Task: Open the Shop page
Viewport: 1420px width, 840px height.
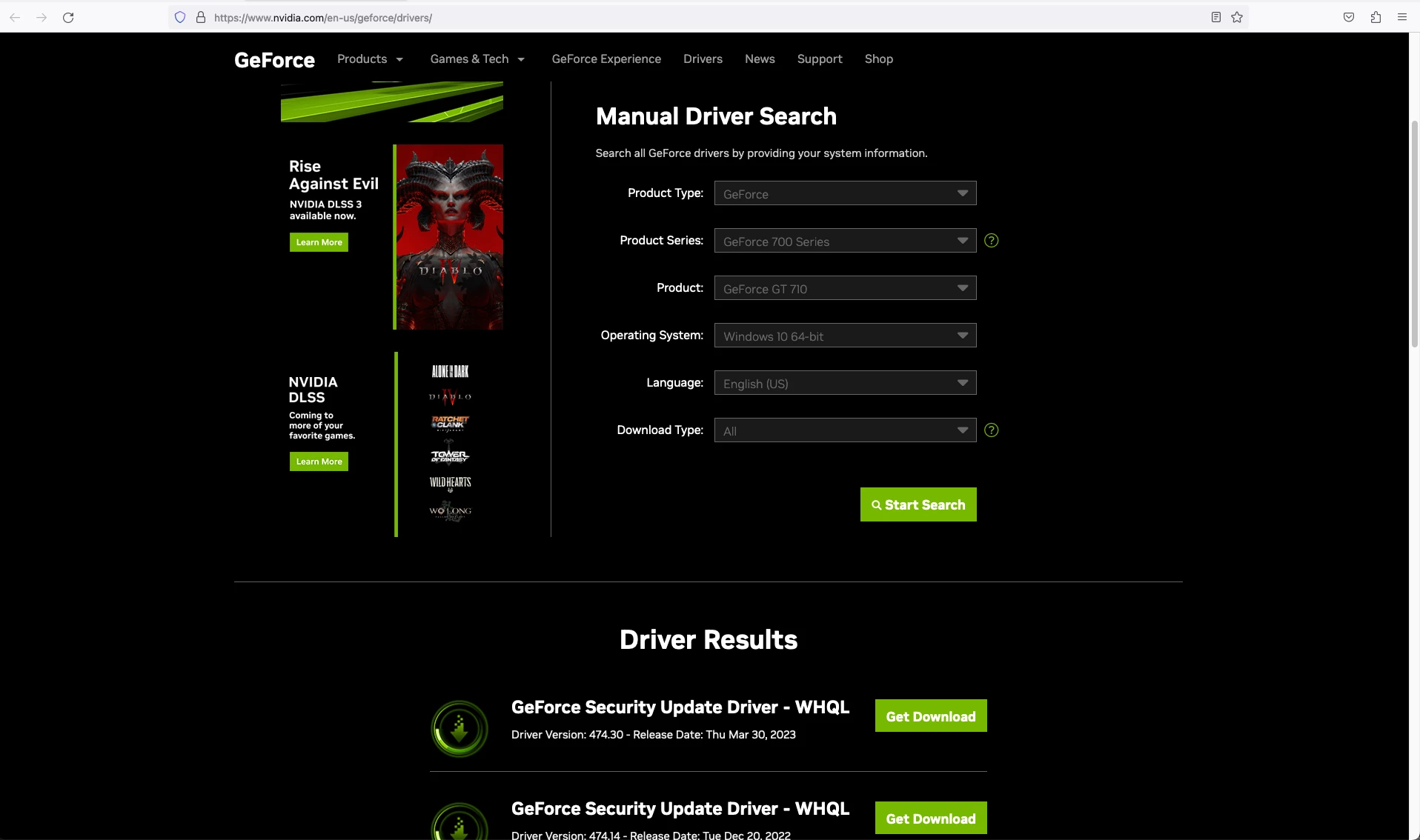Action: click(878, 59)
